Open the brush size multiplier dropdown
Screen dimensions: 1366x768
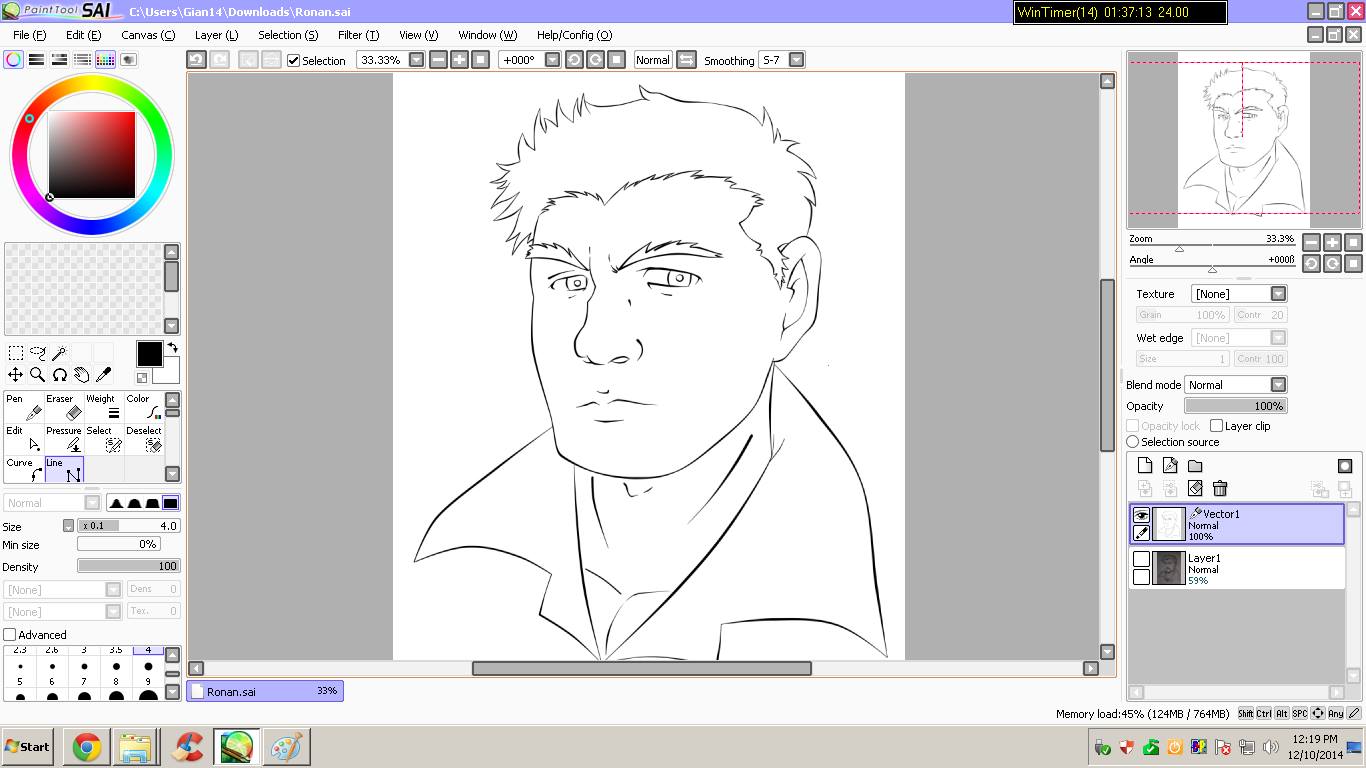(x=68, y=526)
